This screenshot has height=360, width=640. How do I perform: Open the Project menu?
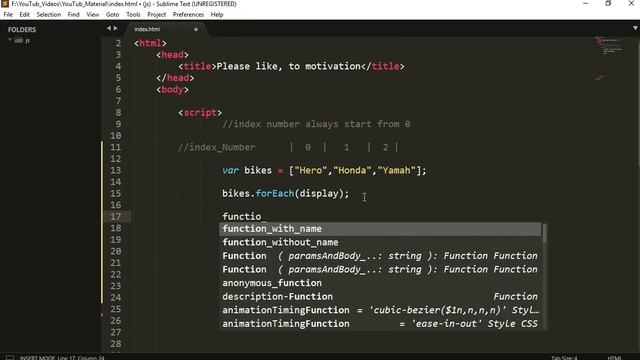[156, 15]
